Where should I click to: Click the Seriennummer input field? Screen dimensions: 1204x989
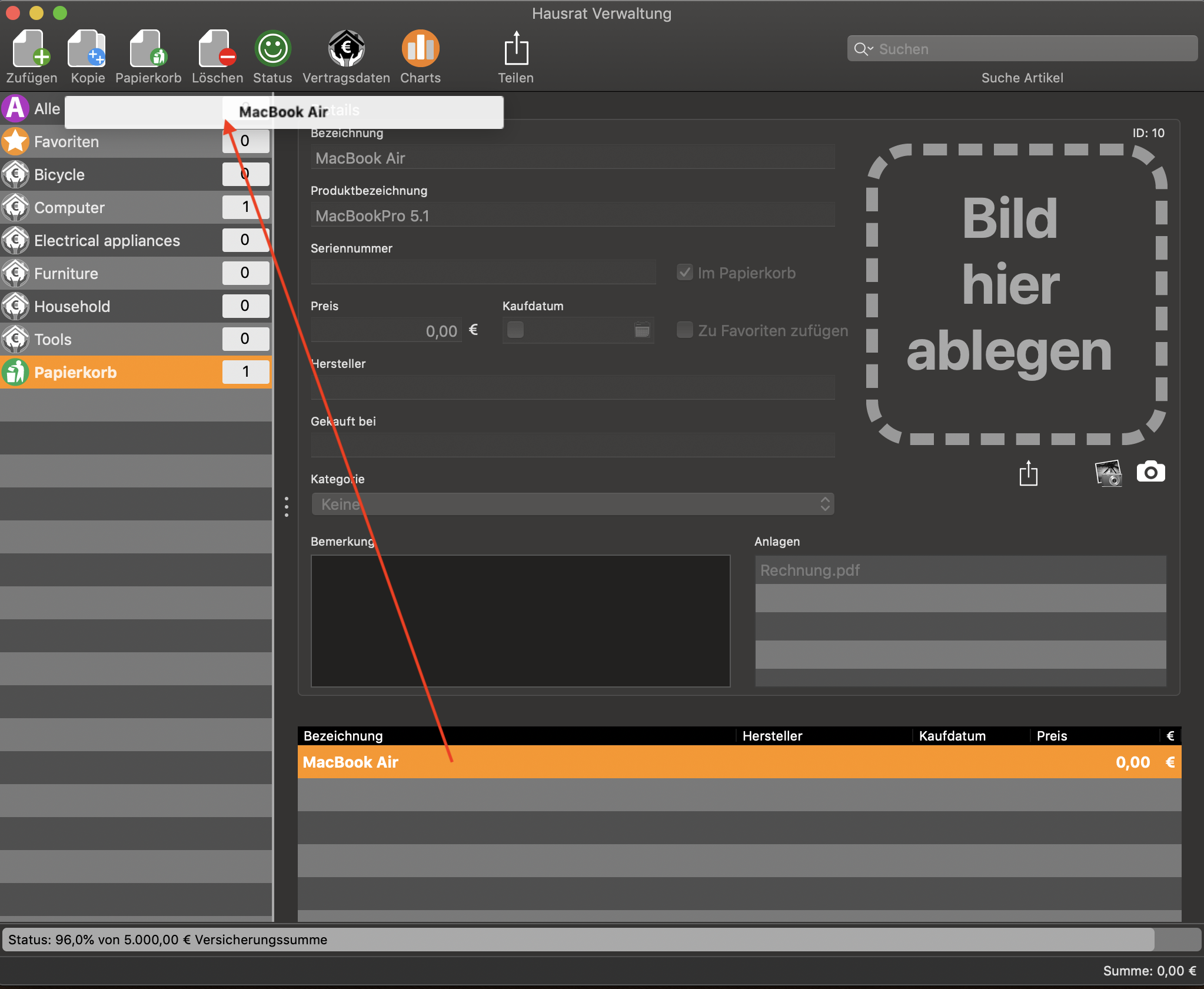tap(483, 273)
